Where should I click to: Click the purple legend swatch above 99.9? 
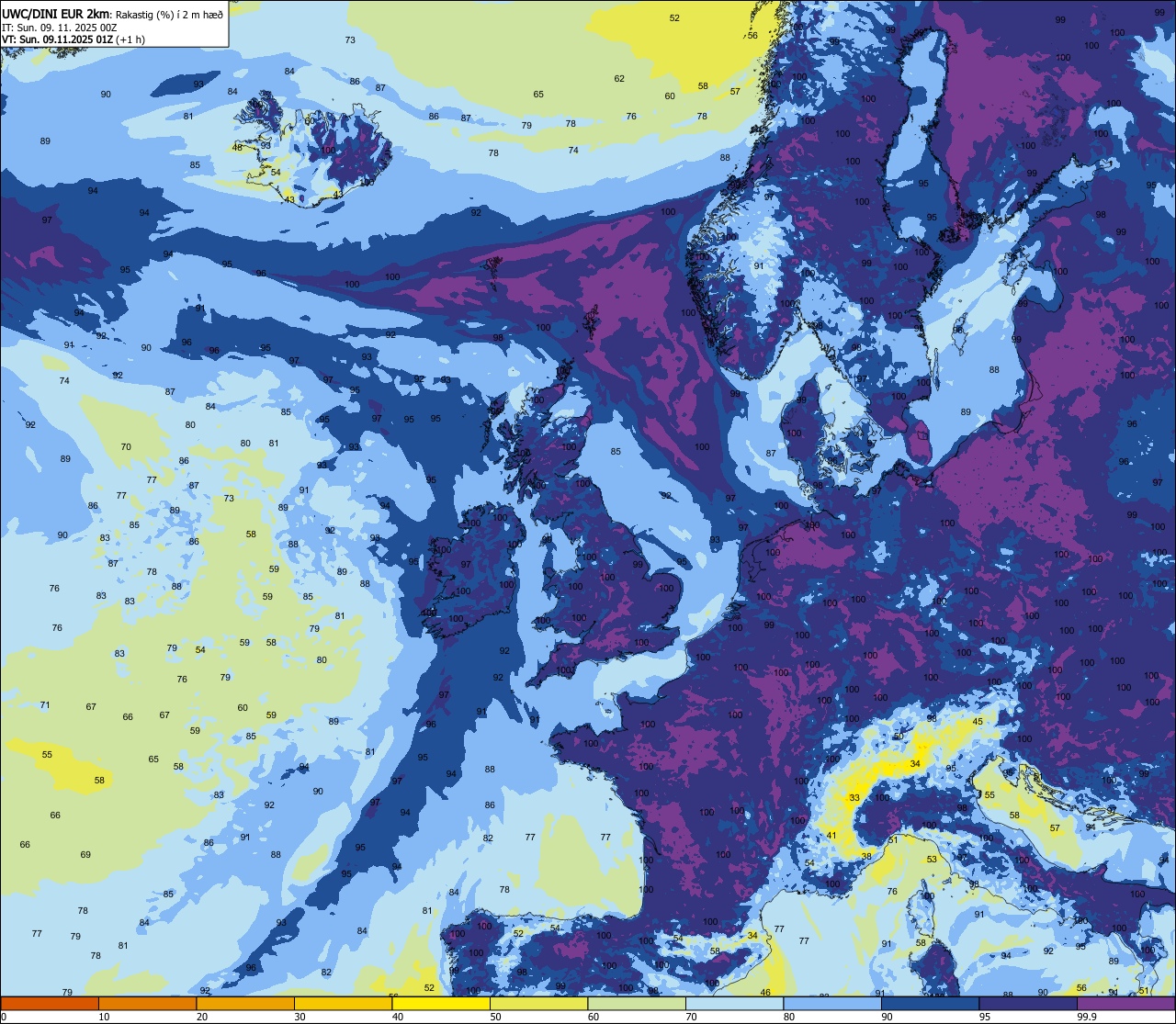pyautogui.click(x=1126, y=1003)
